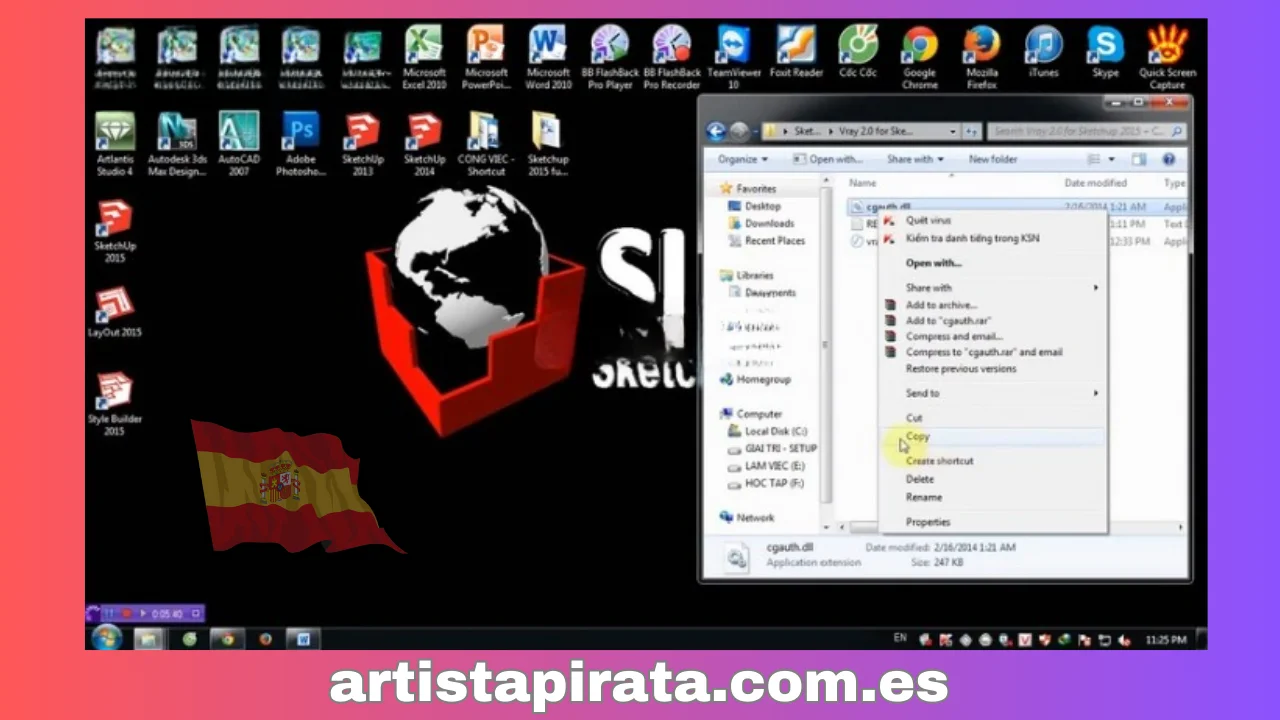Select CONG VIEC - Shortcut folder icon
The width and height of the screenshot is (1280, 720).
(x=486, y=144)
